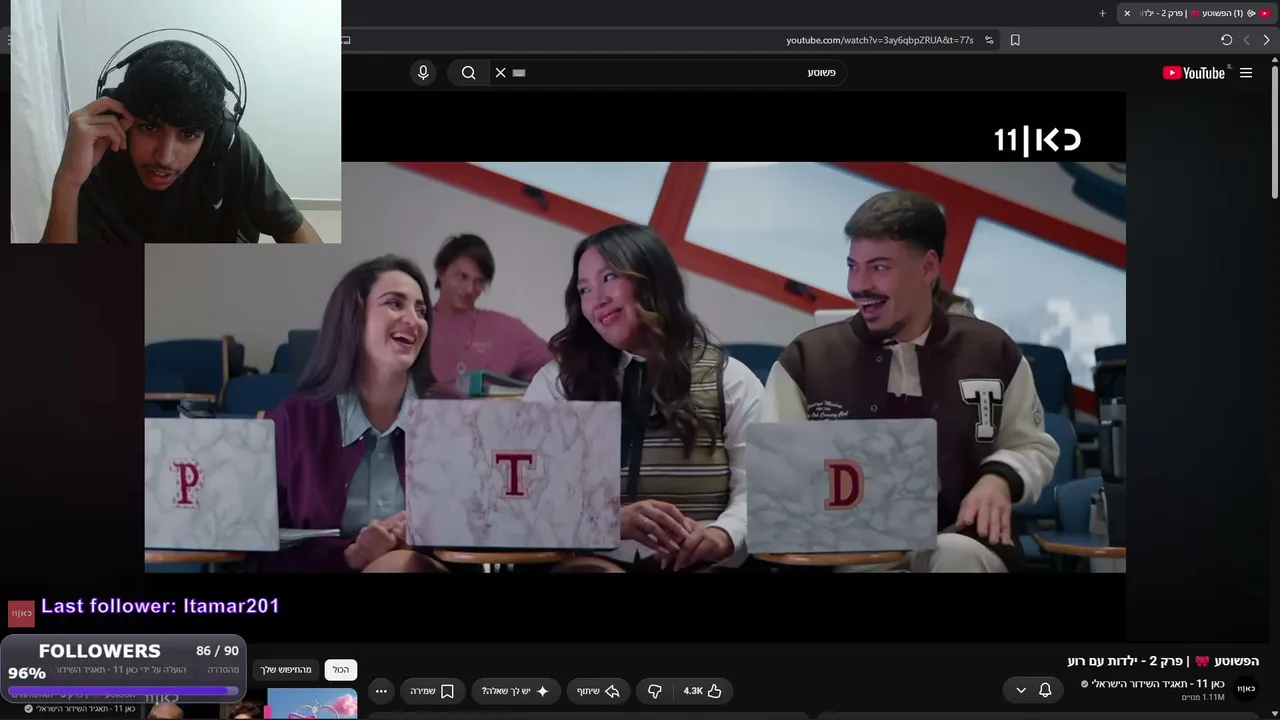The image size is (1280, 720).
Task: Clear the search box with the X
Action: coord(501,72)
